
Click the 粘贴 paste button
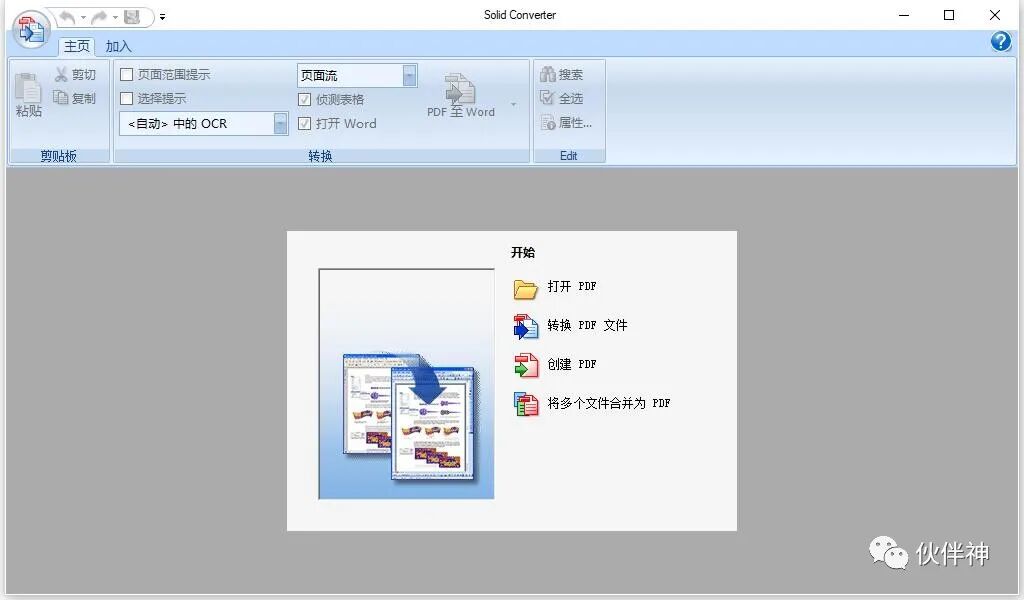point(27,95)
